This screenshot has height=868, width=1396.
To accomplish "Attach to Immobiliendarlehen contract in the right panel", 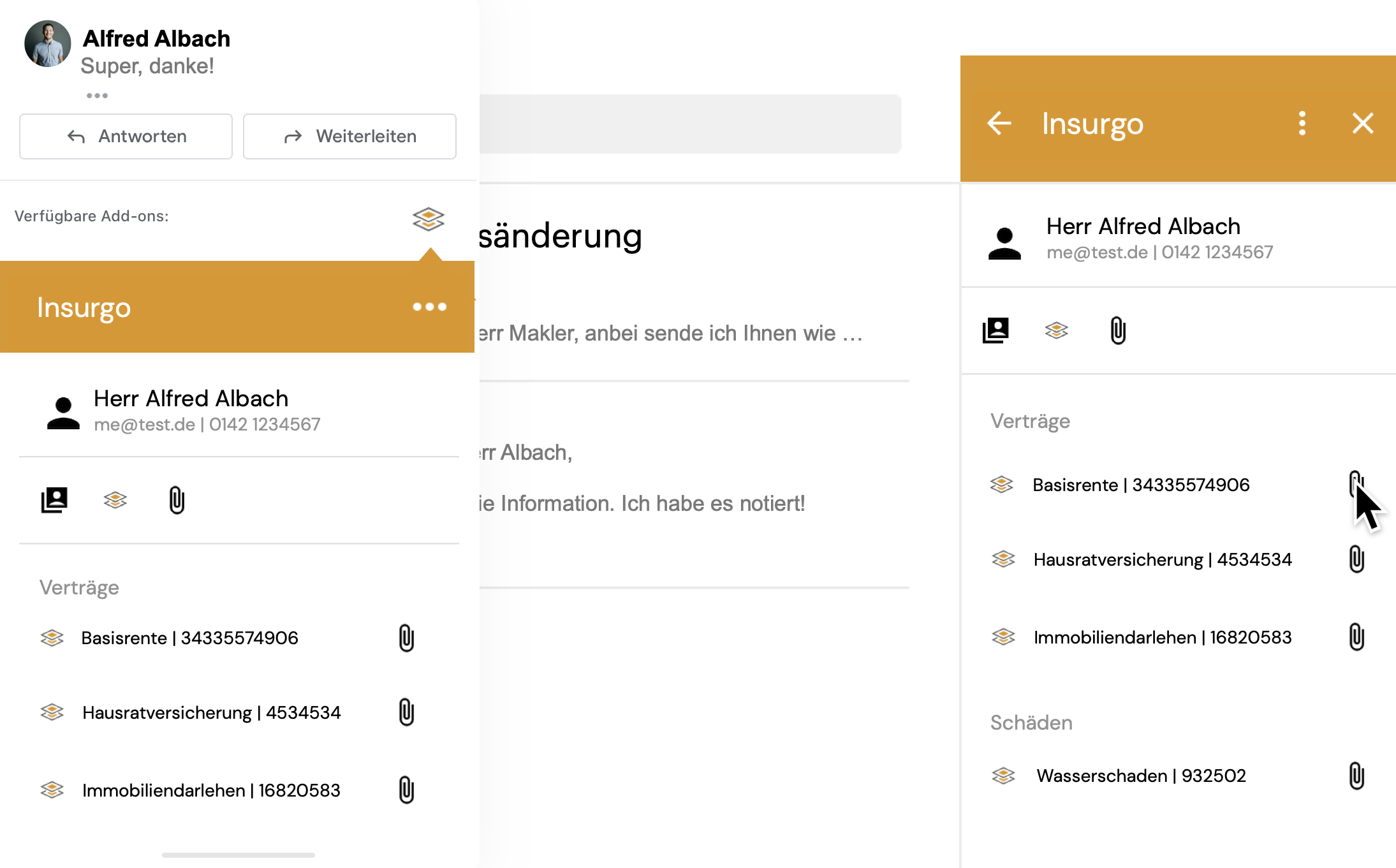I will pyautogui.click(x=1356, y=637).
